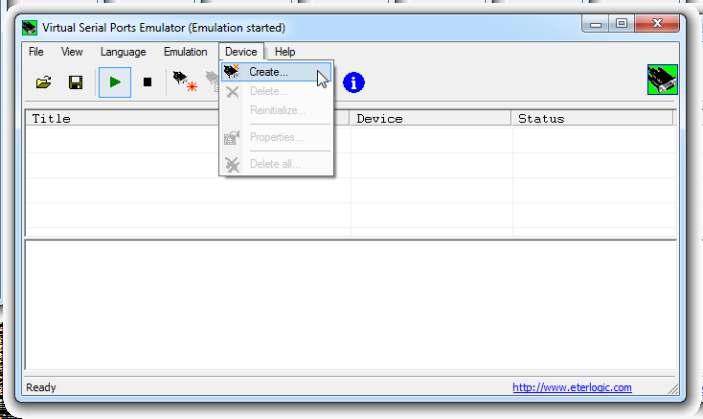Click the Ready status bar text

coord(41,387)
